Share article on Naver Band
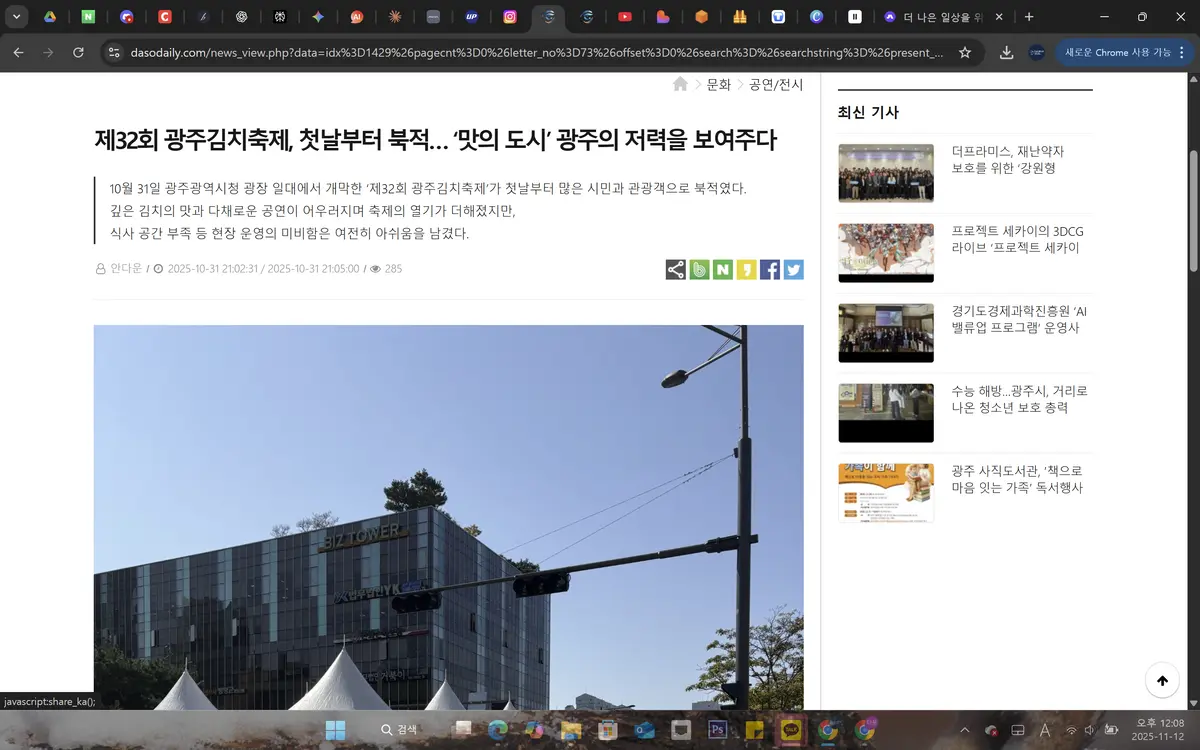Viewport: 1200px width, 750px height. (699, 269)
